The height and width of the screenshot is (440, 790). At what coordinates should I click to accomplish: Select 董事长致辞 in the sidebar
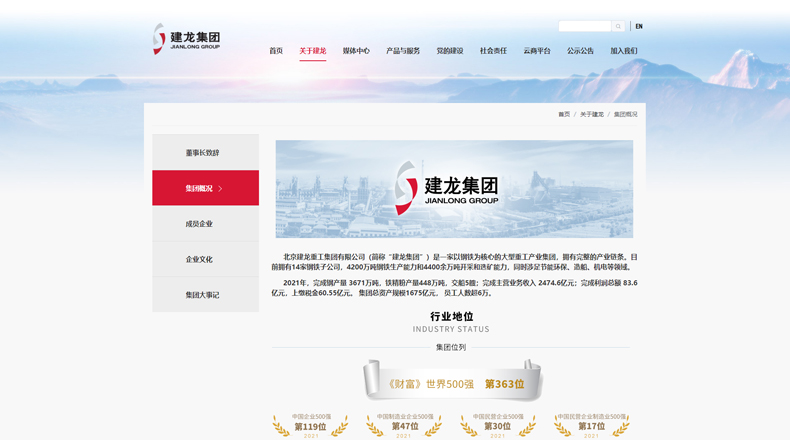tap(206, 152)
